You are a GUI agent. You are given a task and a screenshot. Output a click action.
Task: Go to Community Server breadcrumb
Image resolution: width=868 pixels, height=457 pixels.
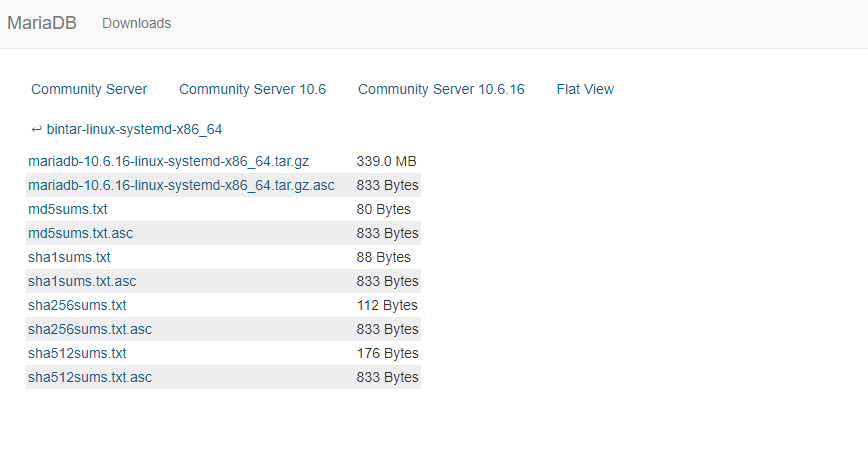(89, 89)
